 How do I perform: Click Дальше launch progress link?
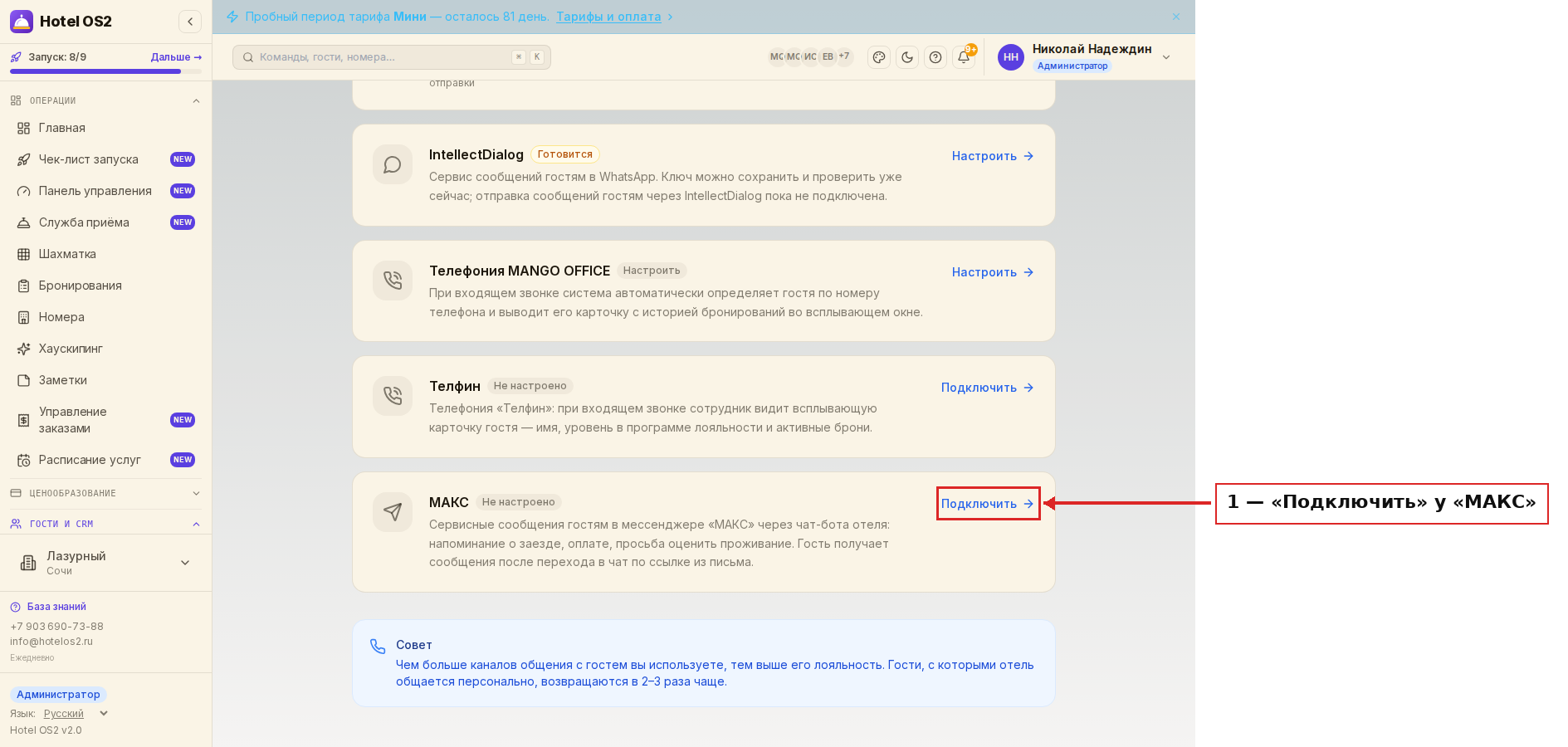click(176, 57)
